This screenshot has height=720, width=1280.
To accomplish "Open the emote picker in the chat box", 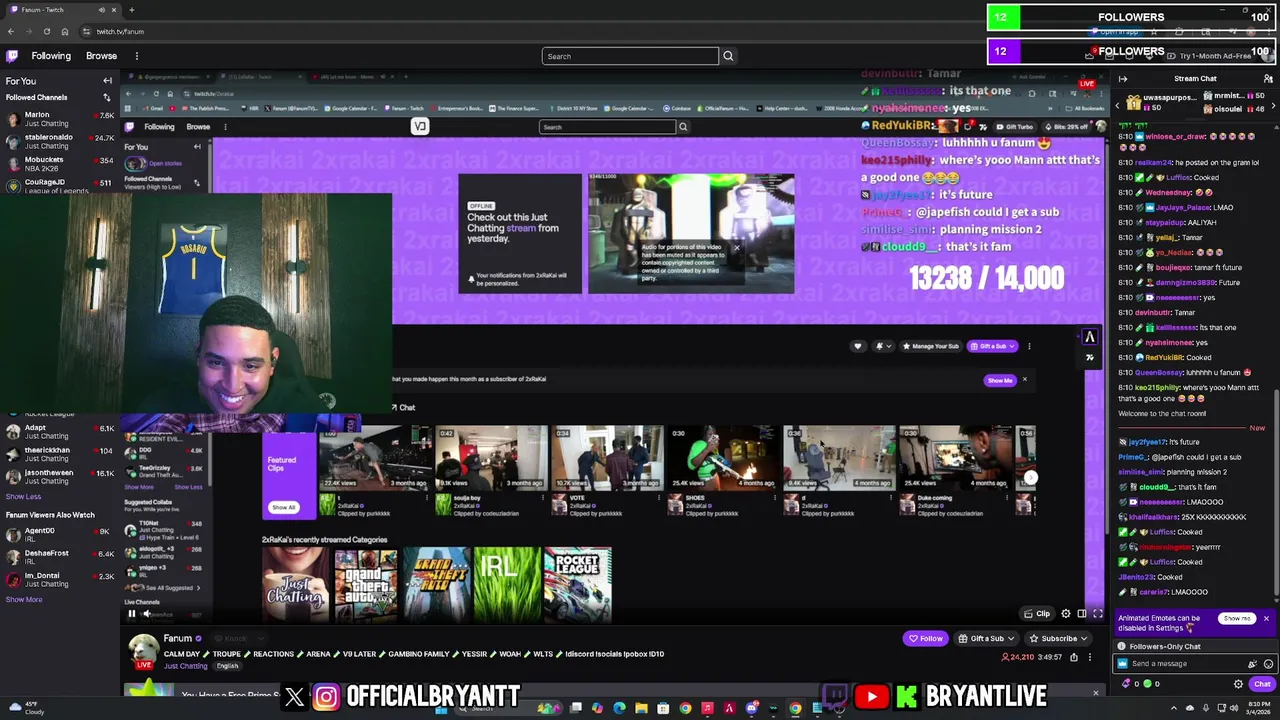I will (x=1268, y=664).
